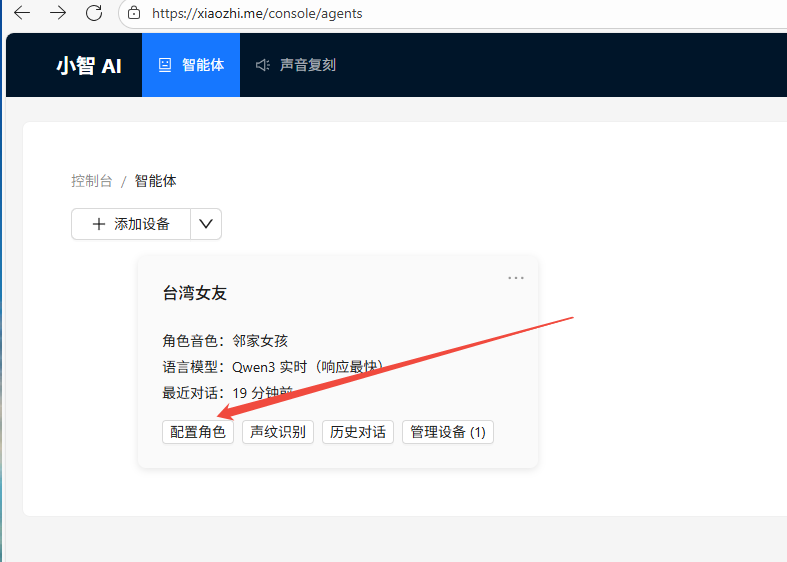Click the 台湾女友 agent title
This screenshot has width=787, height=562.
(194, 293)
